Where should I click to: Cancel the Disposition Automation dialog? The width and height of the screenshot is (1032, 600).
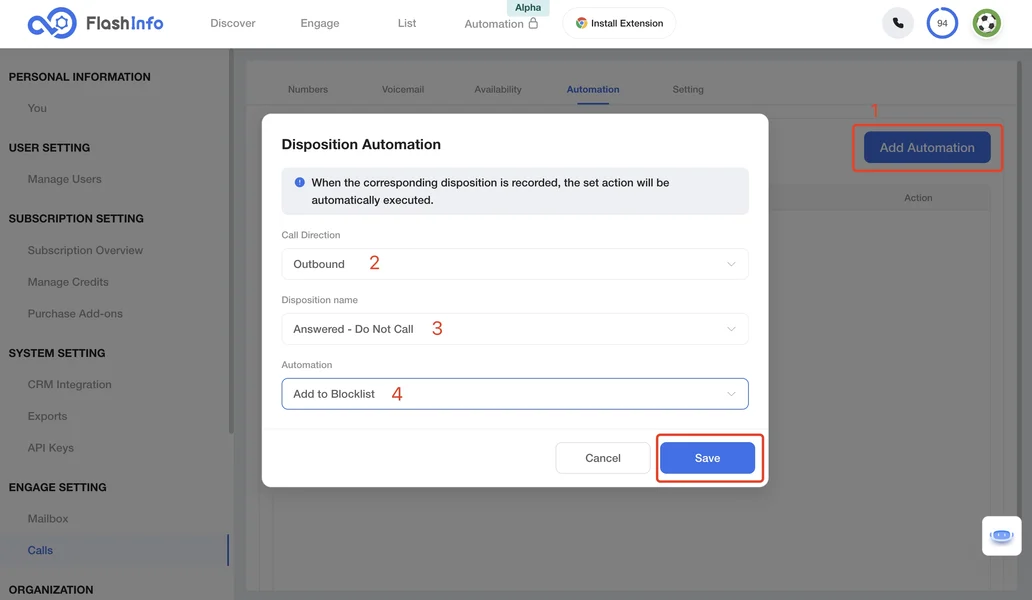tap(602, 458)
